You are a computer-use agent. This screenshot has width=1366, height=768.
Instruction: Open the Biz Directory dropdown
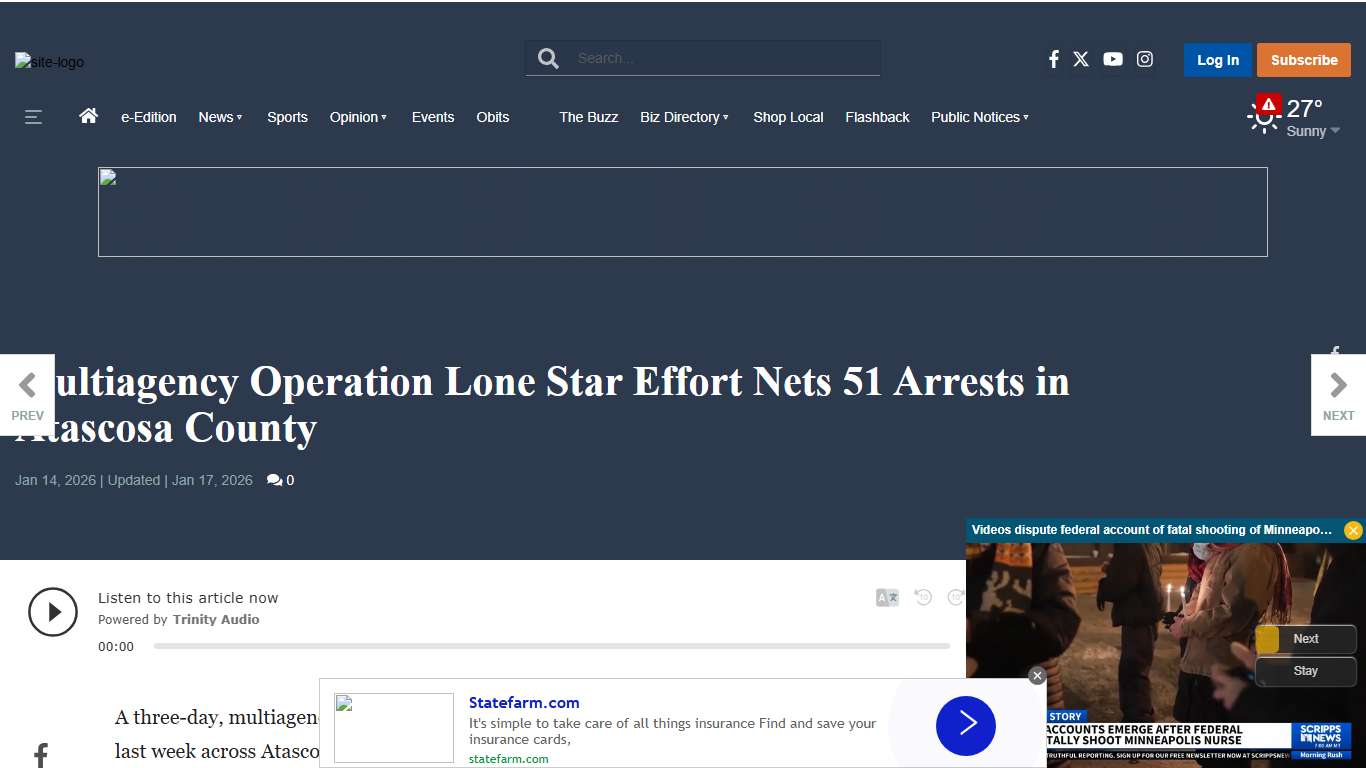tap(684, 117)
